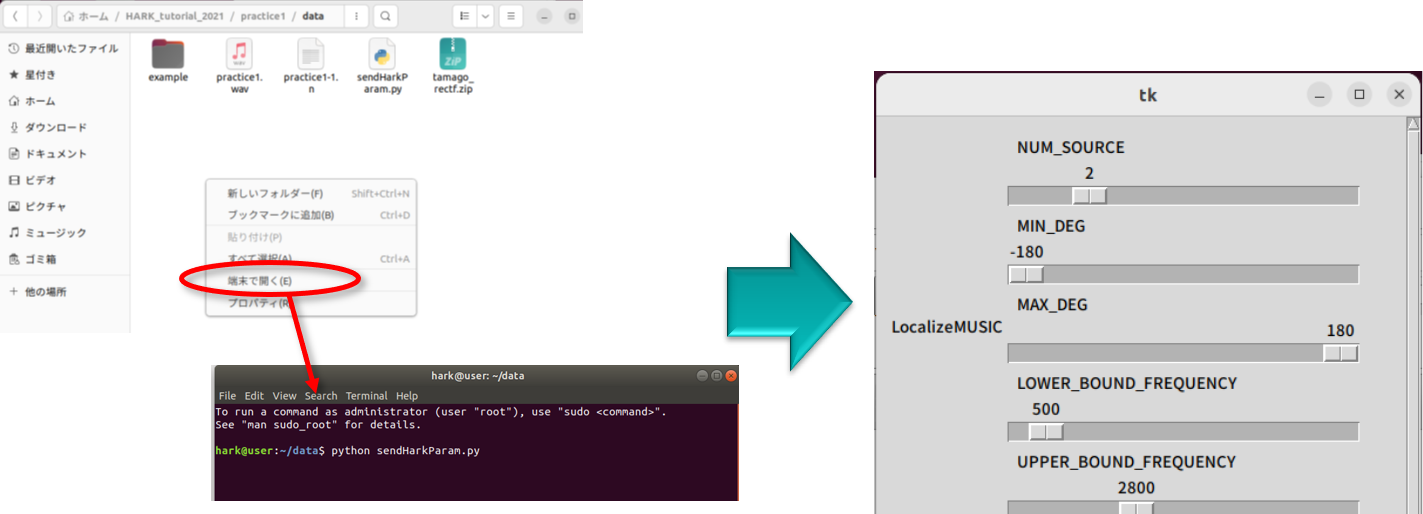Select the practice1-1.n document file
1423x514 pixels.
click(x=311, y=55)
